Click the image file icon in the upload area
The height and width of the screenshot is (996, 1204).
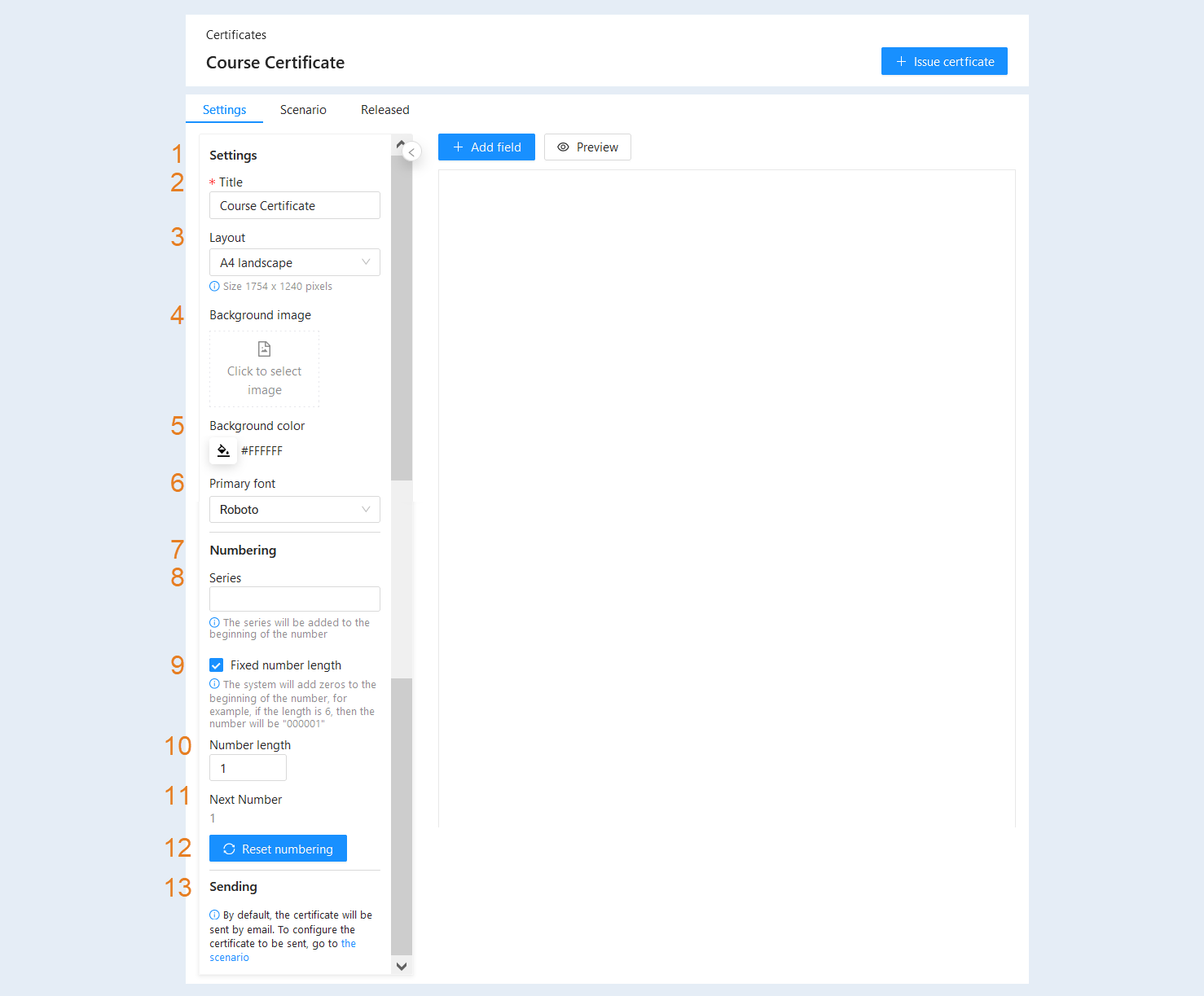pyautogui.click(x=264, y=349)
